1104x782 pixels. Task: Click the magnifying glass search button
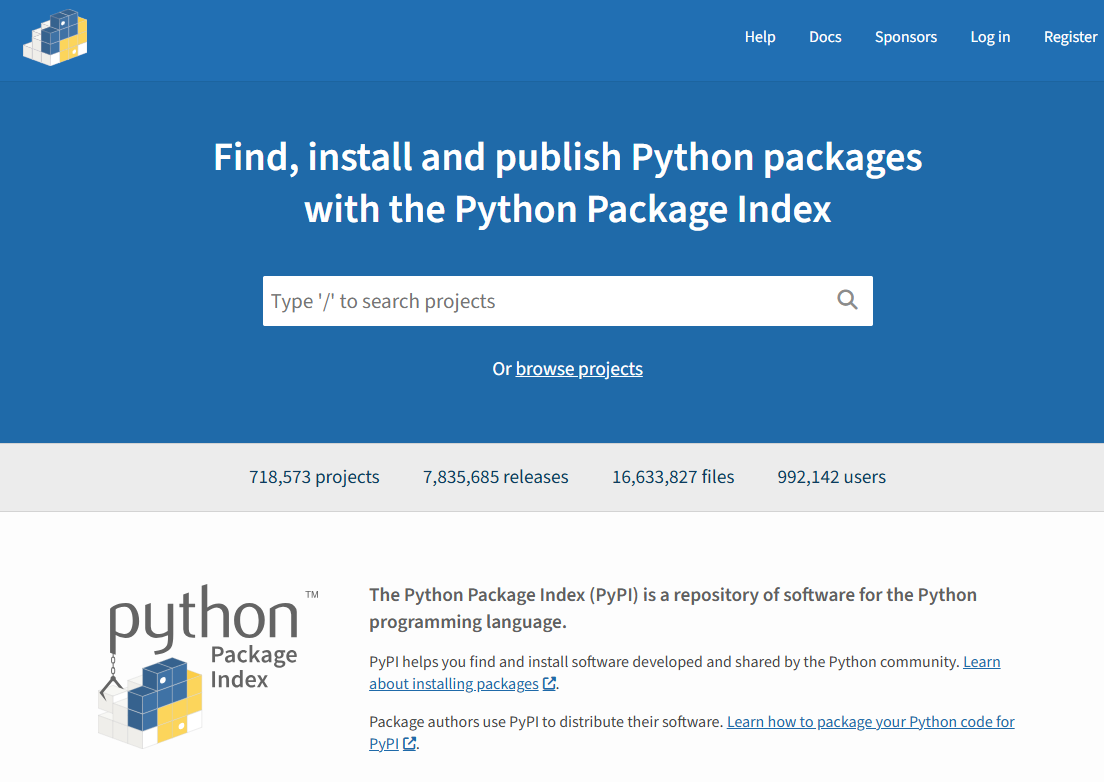[847, 300]
